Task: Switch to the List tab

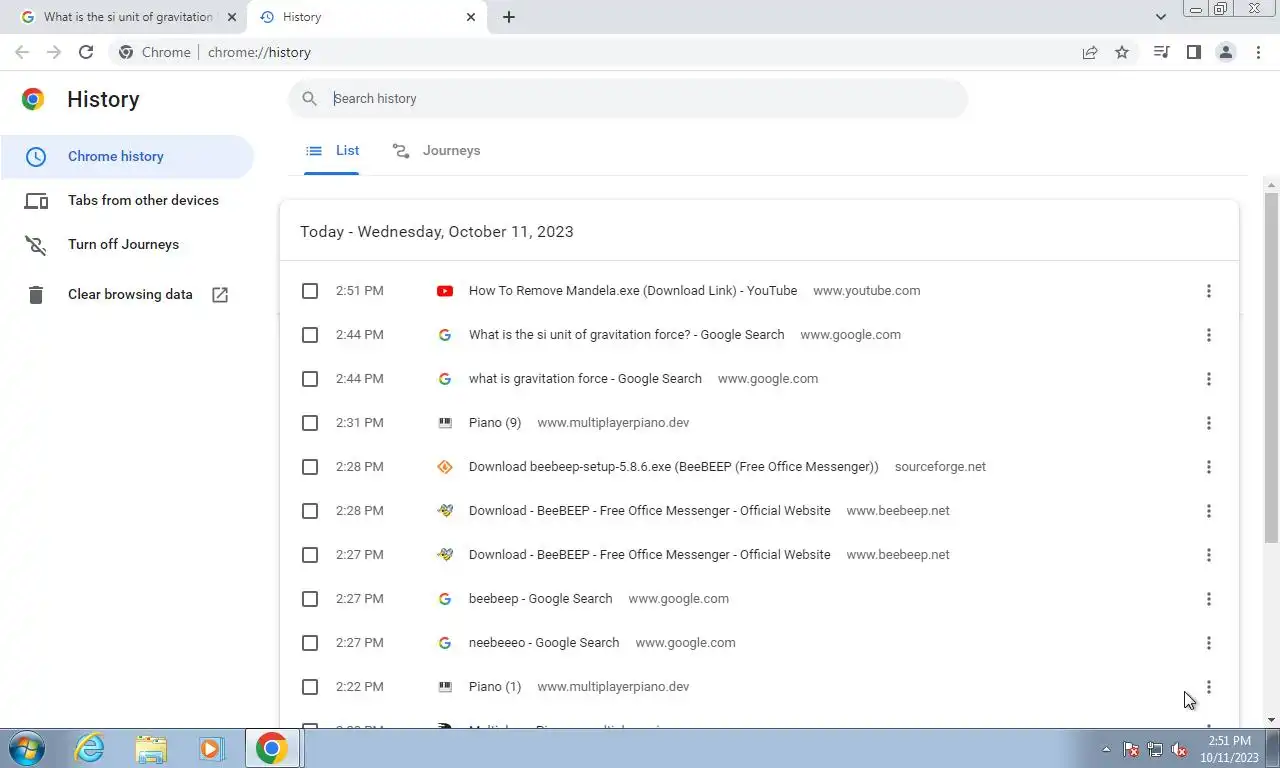Action: point(332,150)
